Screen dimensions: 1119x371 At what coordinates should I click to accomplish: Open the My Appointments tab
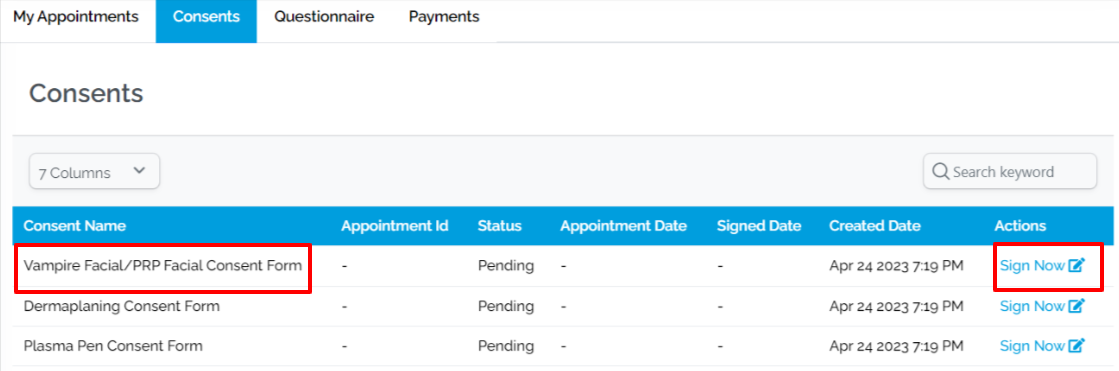tap(76, 16)
